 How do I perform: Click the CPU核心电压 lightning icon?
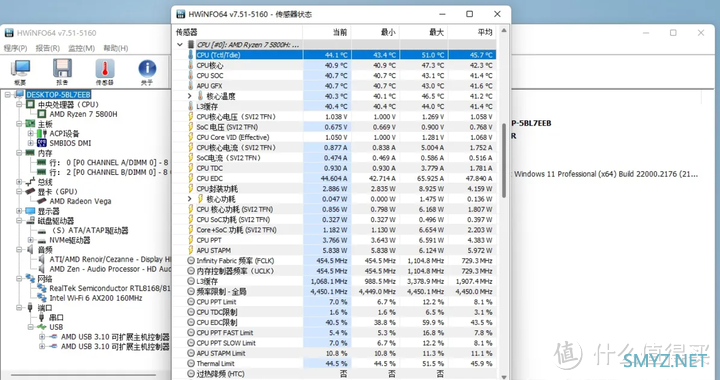pos(191,117)
